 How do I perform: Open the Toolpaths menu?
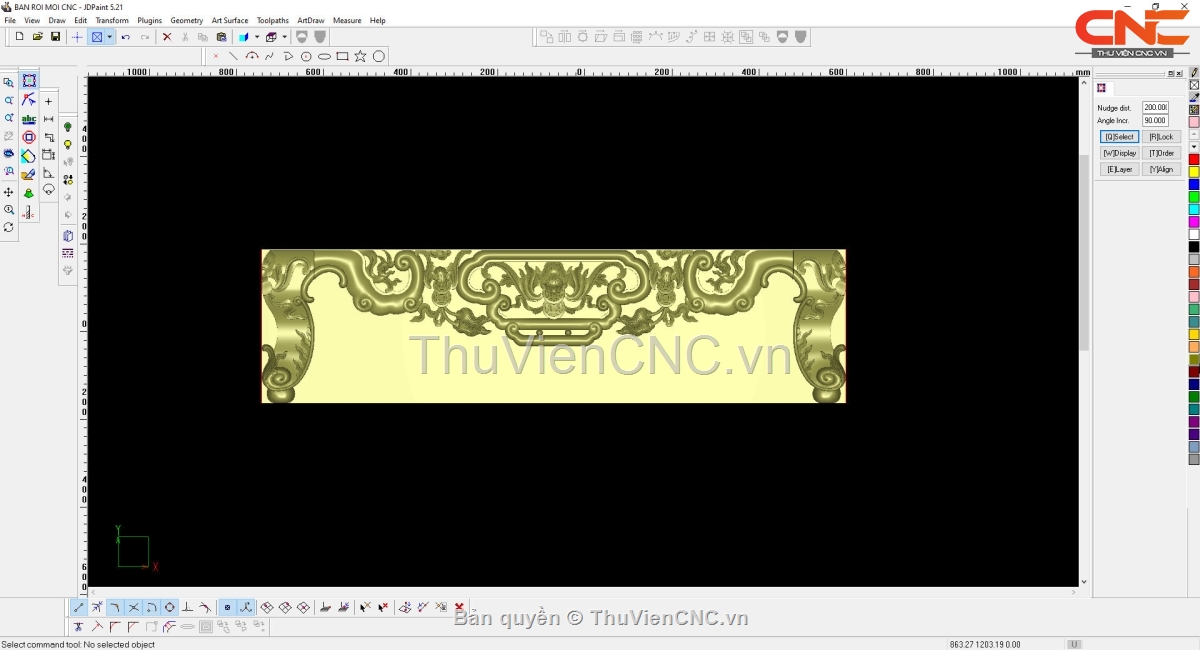272,20
